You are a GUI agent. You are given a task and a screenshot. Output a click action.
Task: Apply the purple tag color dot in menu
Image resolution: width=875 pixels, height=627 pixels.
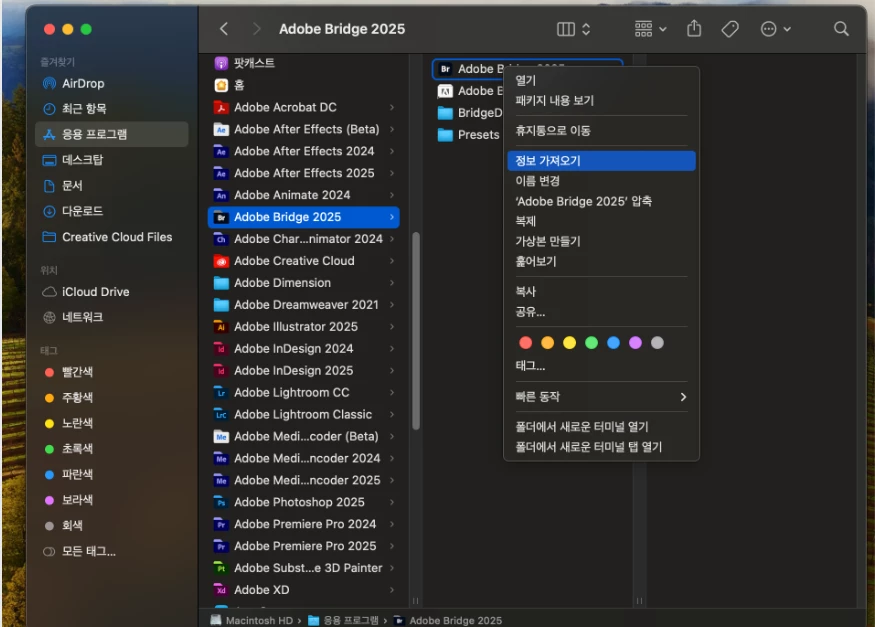point(635,343)
